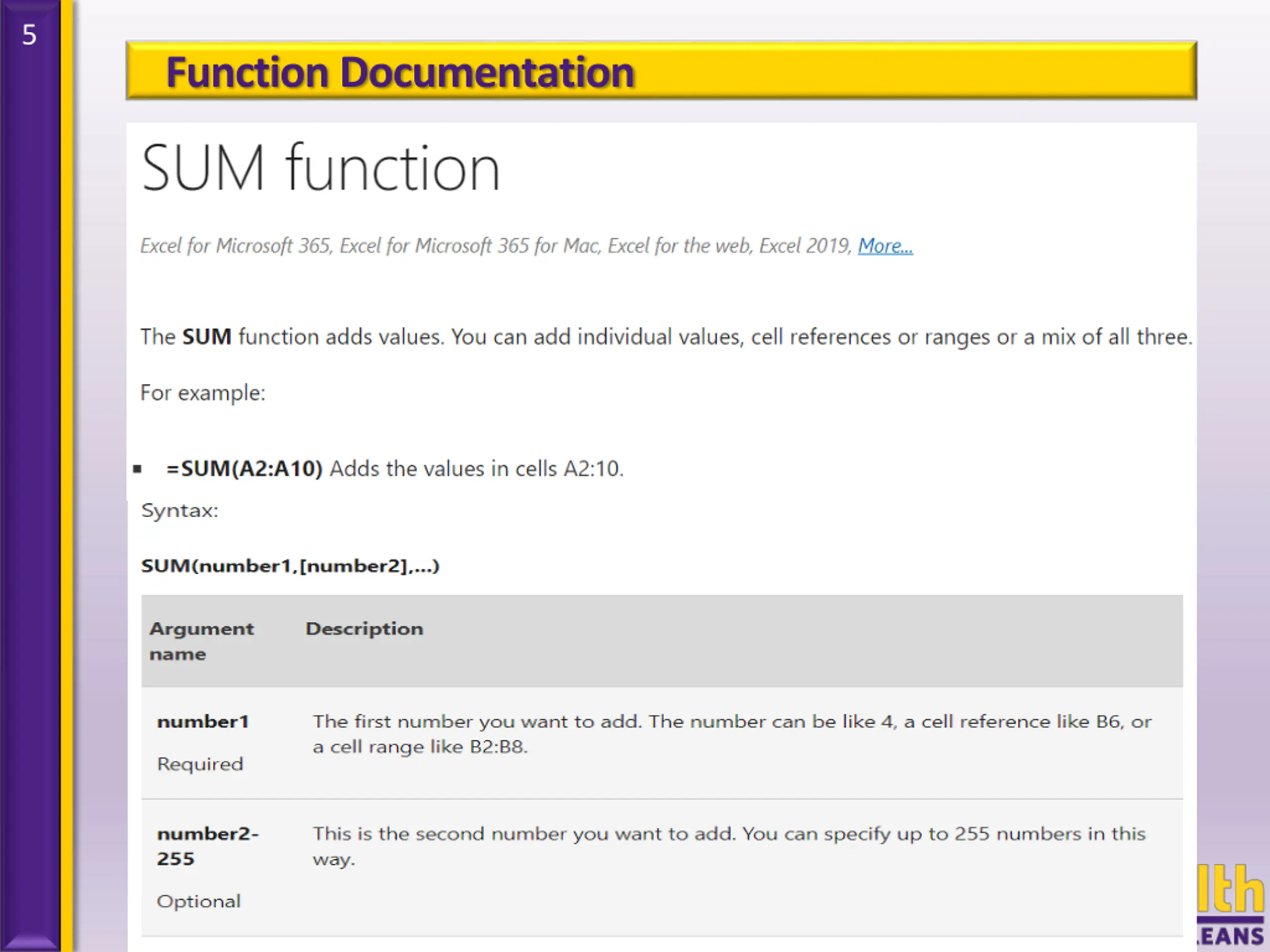Click the Optional label under number2-255
1270x952 pixels.
198,901
